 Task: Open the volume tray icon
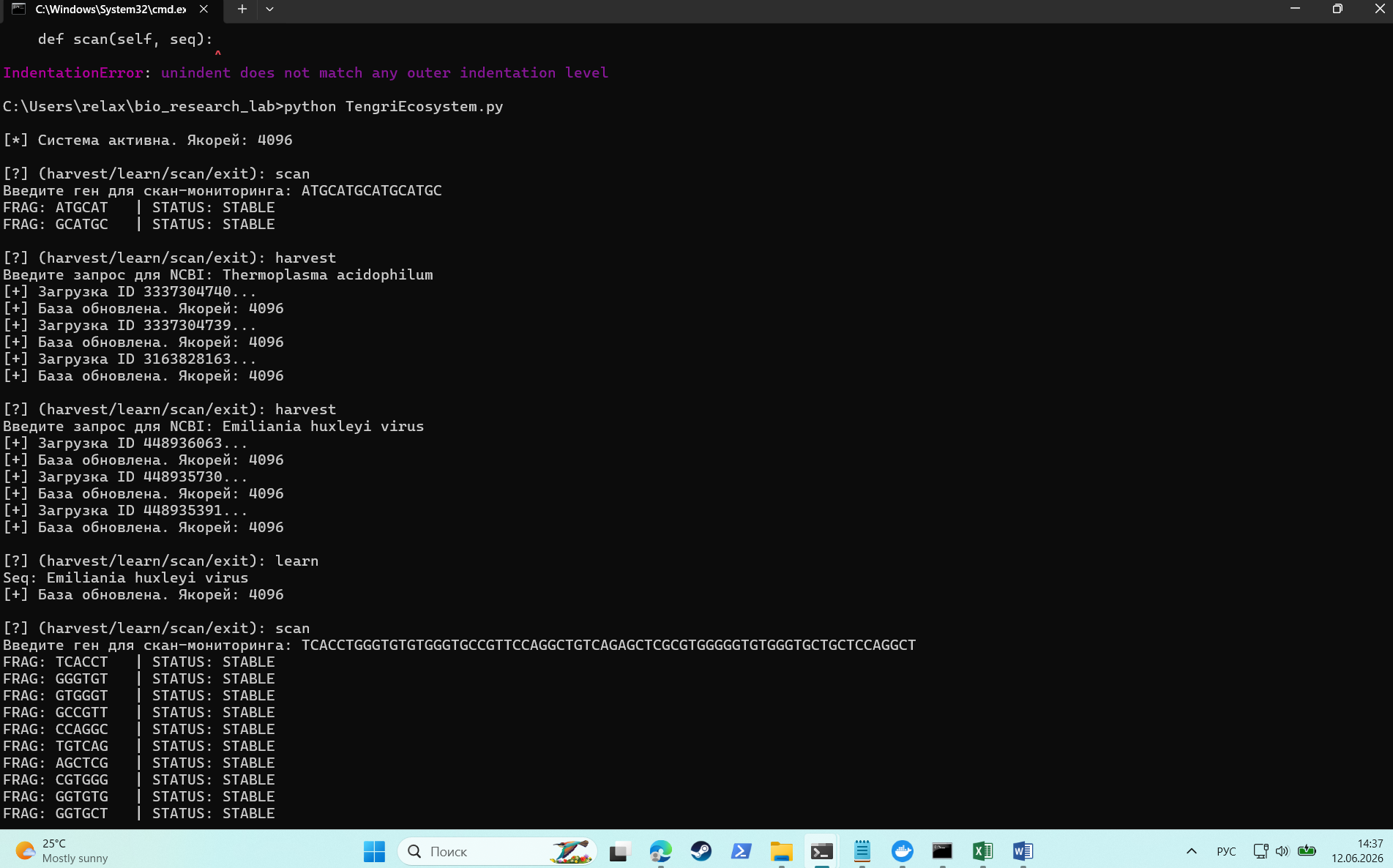[1282, 851]
